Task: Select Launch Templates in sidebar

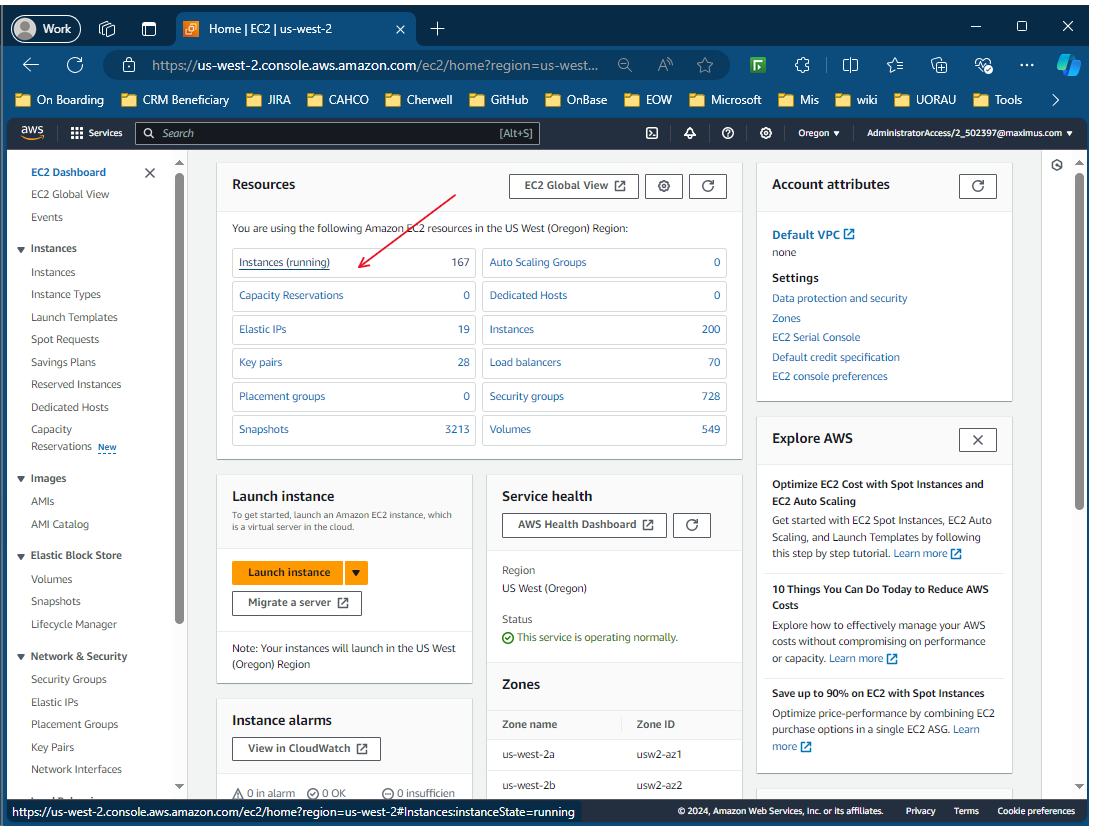Action: coord(74,317)
